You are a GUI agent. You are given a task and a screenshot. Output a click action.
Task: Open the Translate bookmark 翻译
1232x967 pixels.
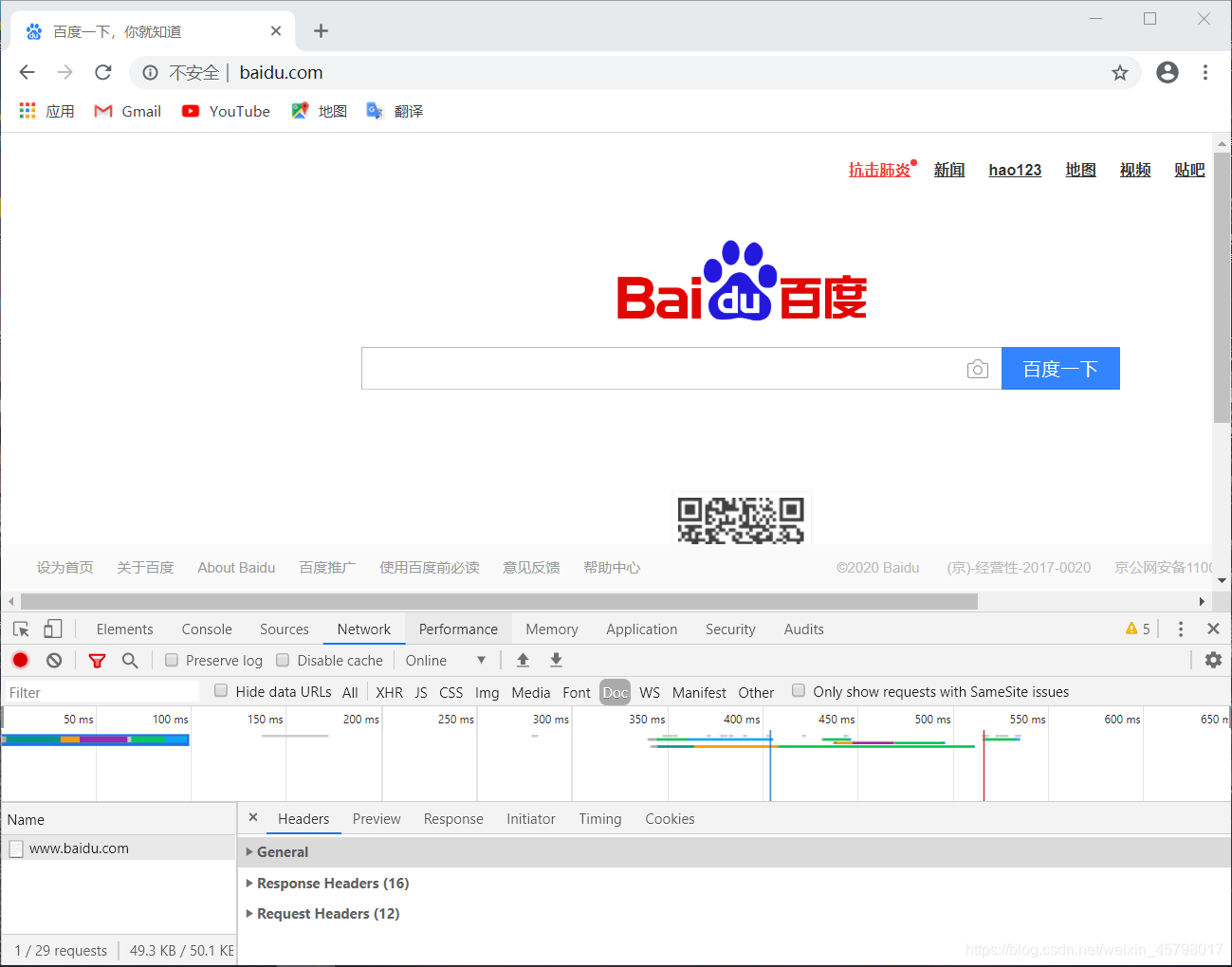pos(395,111)
